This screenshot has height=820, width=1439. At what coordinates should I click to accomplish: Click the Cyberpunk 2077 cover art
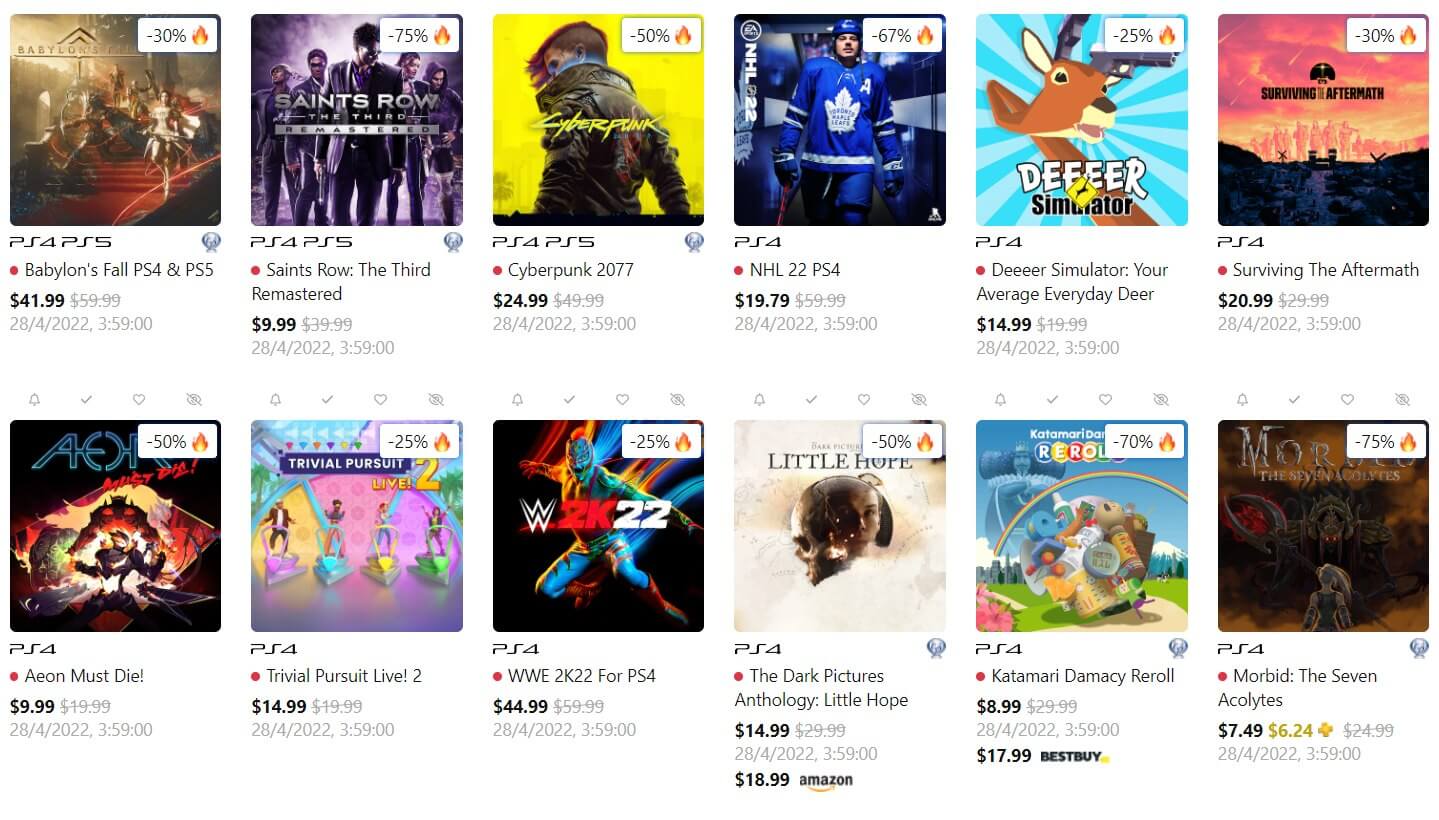click(598, 120)
